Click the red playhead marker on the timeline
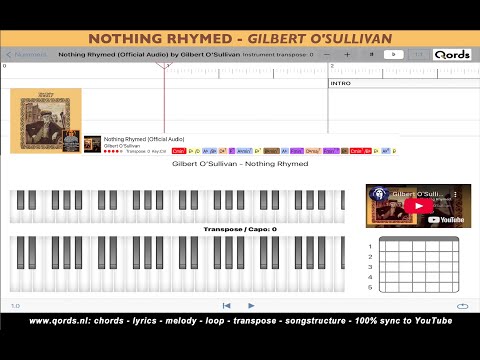This screenshot has height=360, width=480. pos(164,66)
